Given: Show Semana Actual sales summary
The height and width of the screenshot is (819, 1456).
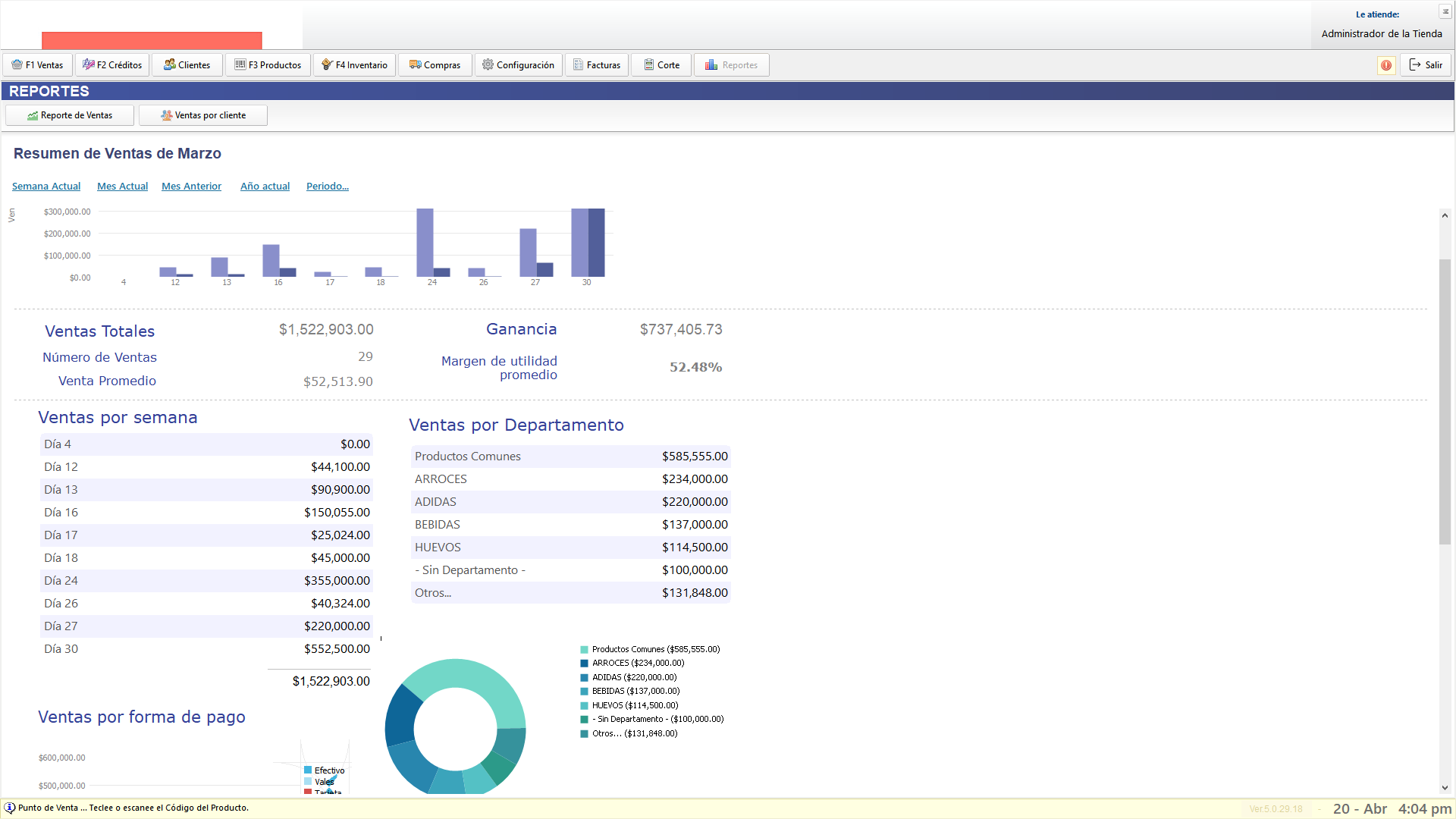Looking at the screenshot, I should [46, 187].
